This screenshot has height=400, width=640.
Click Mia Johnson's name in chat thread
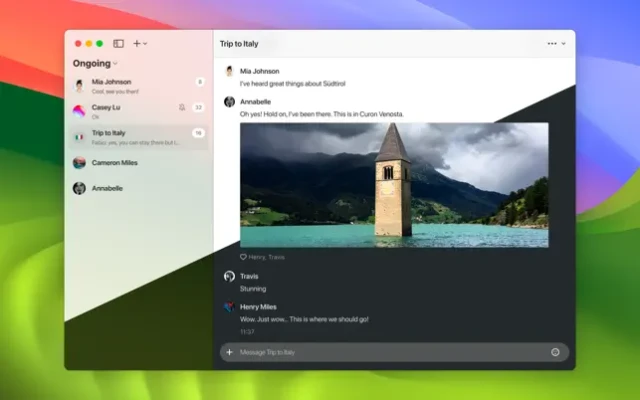pyautogui.click(x=260, y=71)
